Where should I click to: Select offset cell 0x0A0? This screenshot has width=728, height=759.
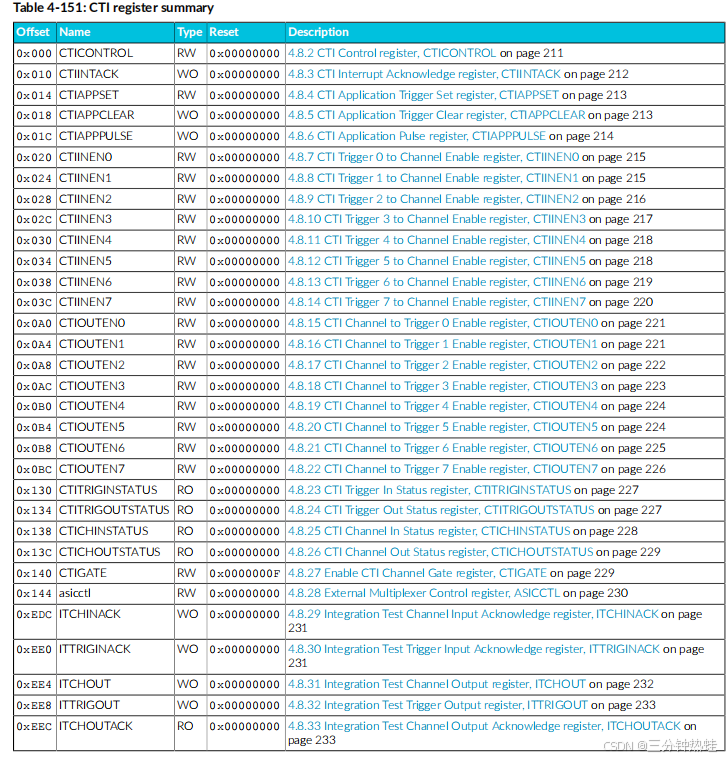(34, 324)
